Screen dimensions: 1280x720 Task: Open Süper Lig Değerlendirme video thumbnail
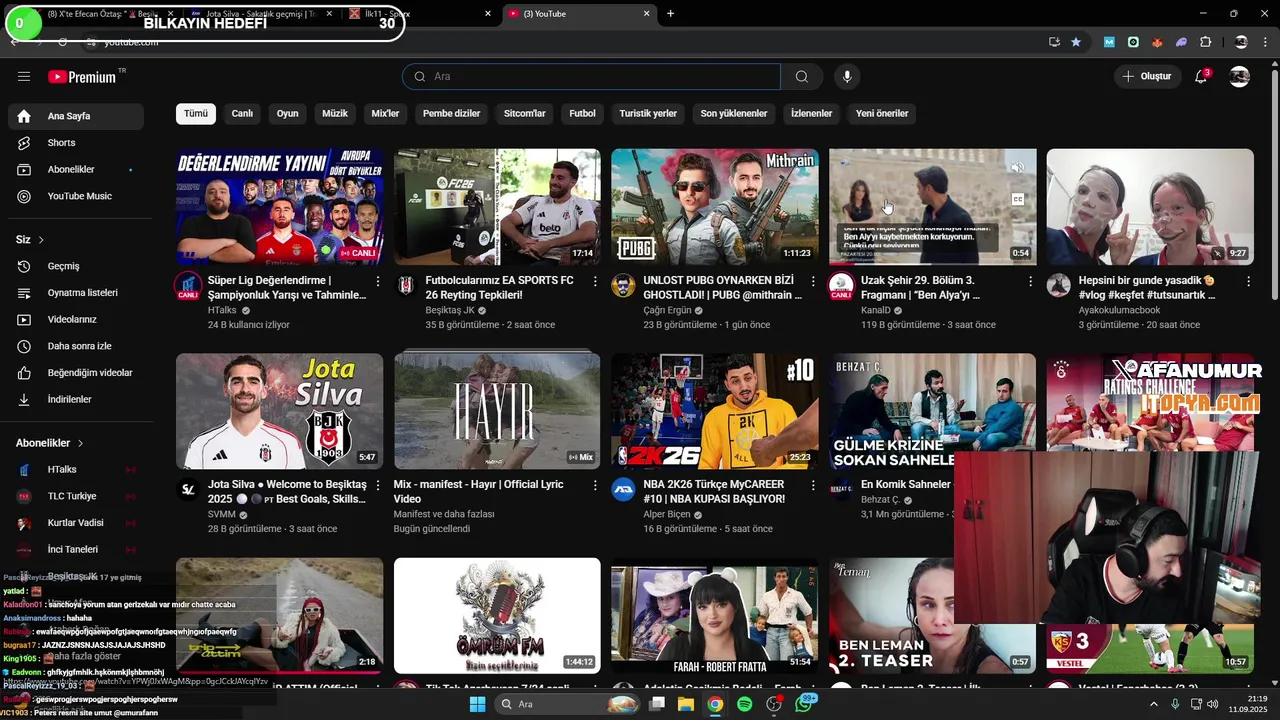279,207
